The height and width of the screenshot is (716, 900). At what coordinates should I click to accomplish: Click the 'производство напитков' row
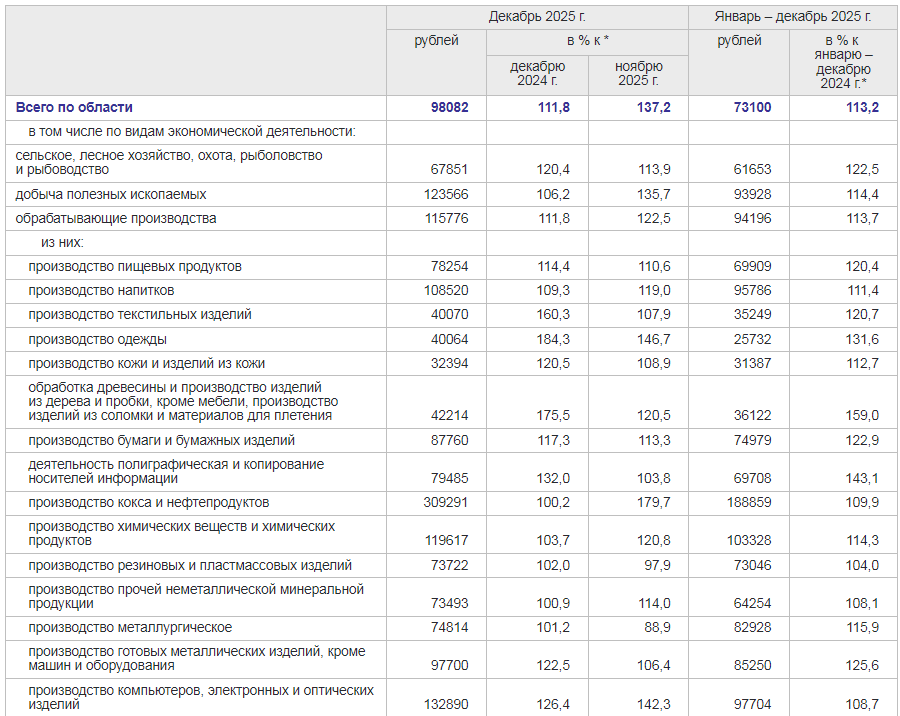(x=101, y=290)
